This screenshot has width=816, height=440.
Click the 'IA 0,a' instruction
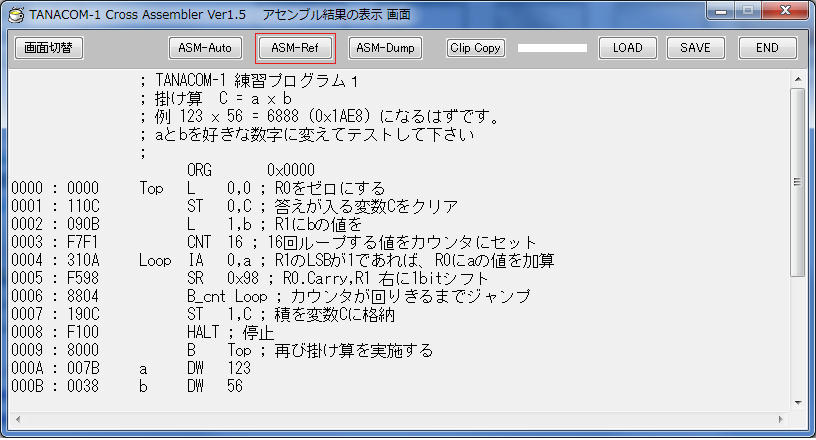coord(219,260)
